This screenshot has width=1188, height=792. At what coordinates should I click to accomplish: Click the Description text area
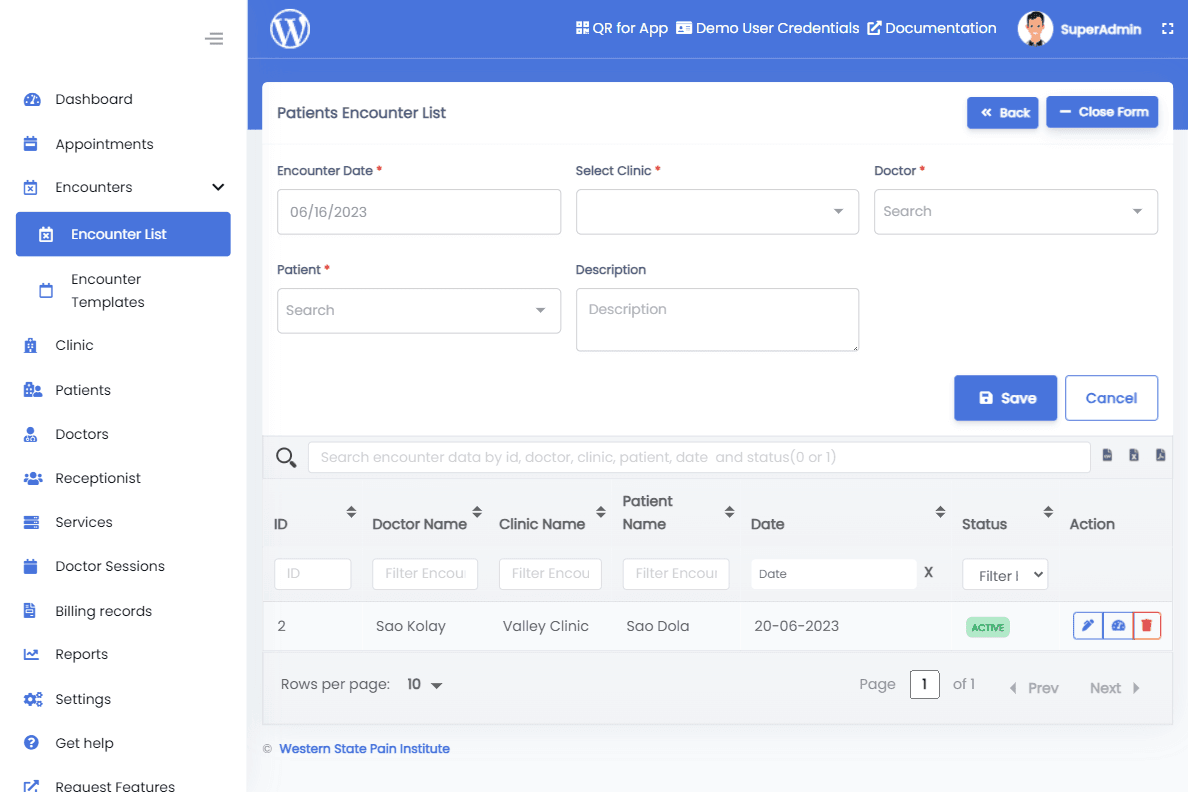[717, 319]
